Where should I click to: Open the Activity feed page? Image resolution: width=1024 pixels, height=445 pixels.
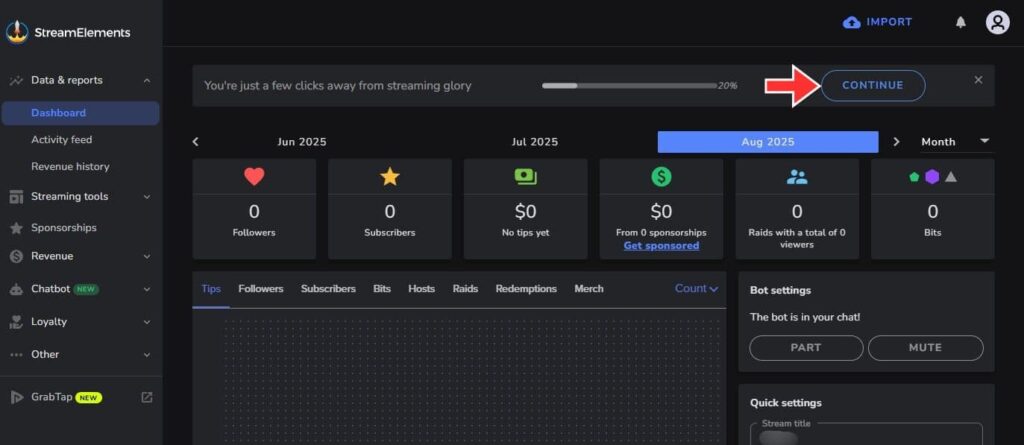61,140
